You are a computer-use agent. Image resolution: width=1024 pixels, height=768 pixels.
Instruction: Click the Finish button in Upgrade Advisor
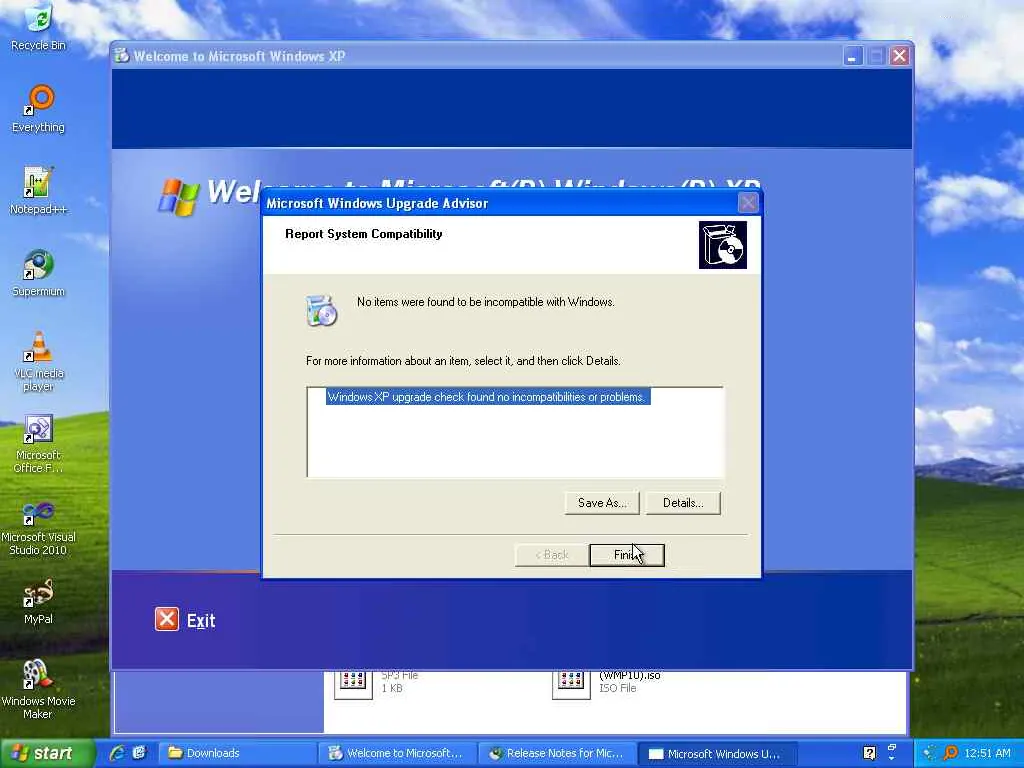626,555
